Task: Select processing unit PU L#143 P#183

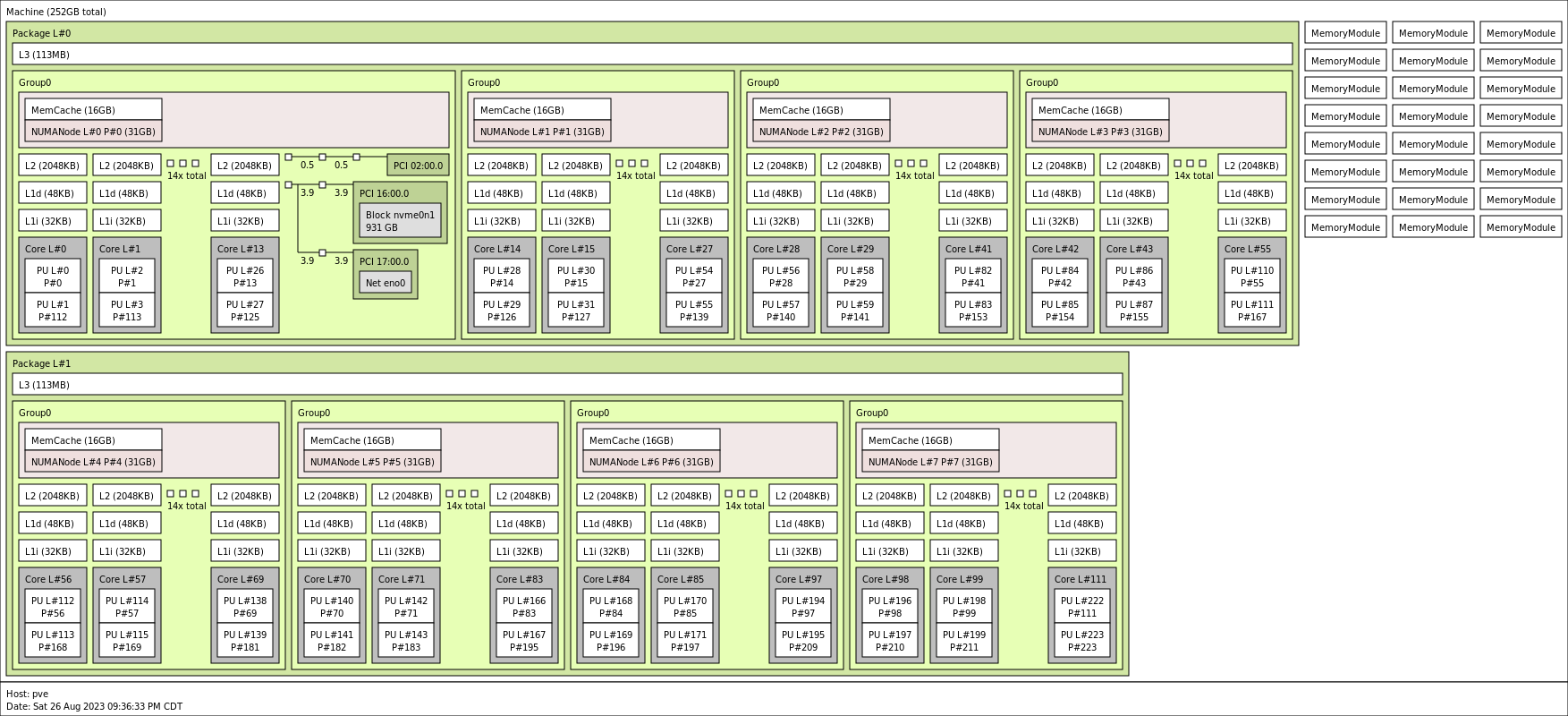Action: 406,641
